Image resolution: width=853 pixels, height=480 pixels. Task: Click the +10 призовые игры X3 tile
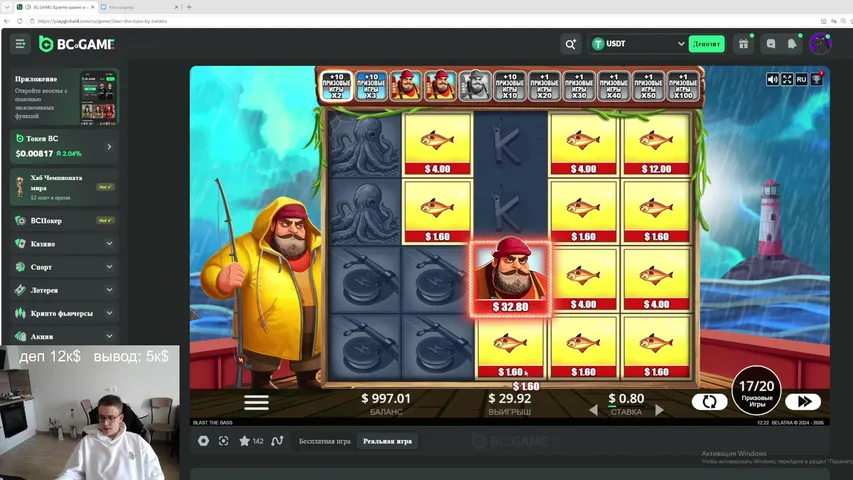tap(371, 86)
